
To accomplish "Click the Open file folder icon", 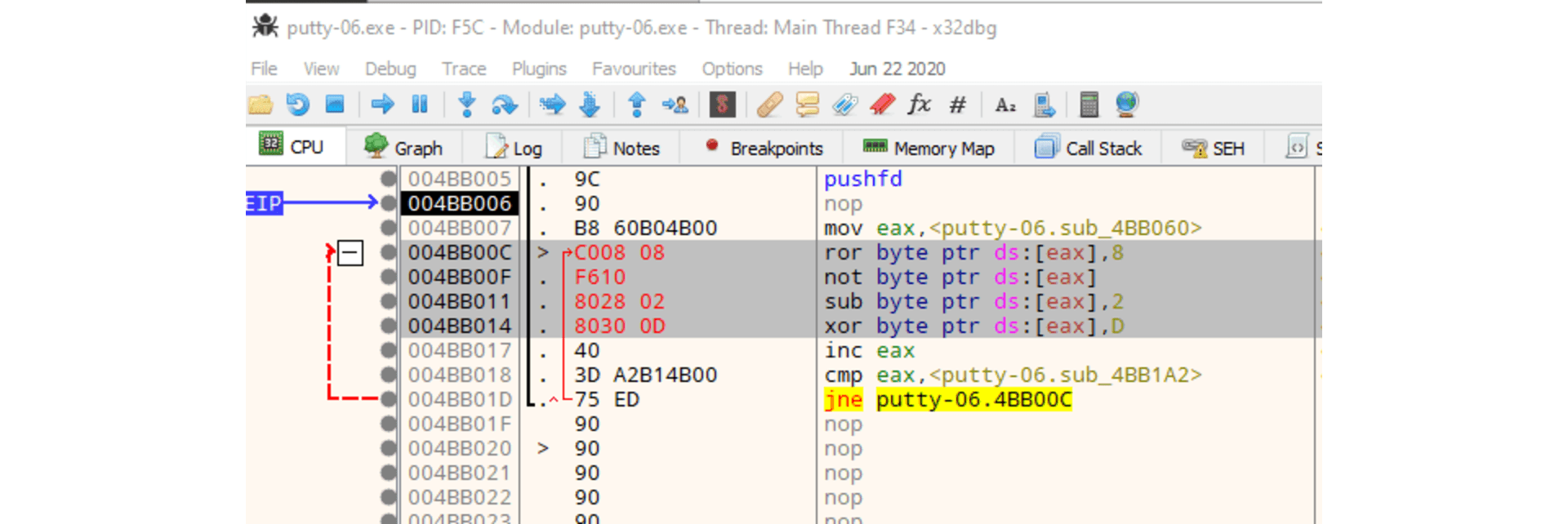I will [260, 104].
